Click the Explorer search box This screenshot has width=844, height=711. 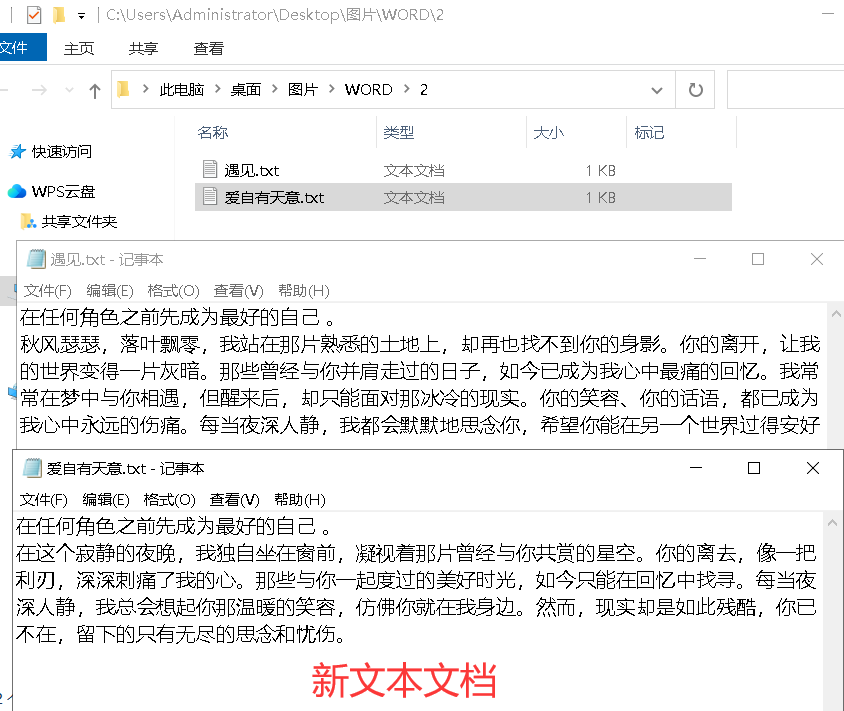point(785,90)
